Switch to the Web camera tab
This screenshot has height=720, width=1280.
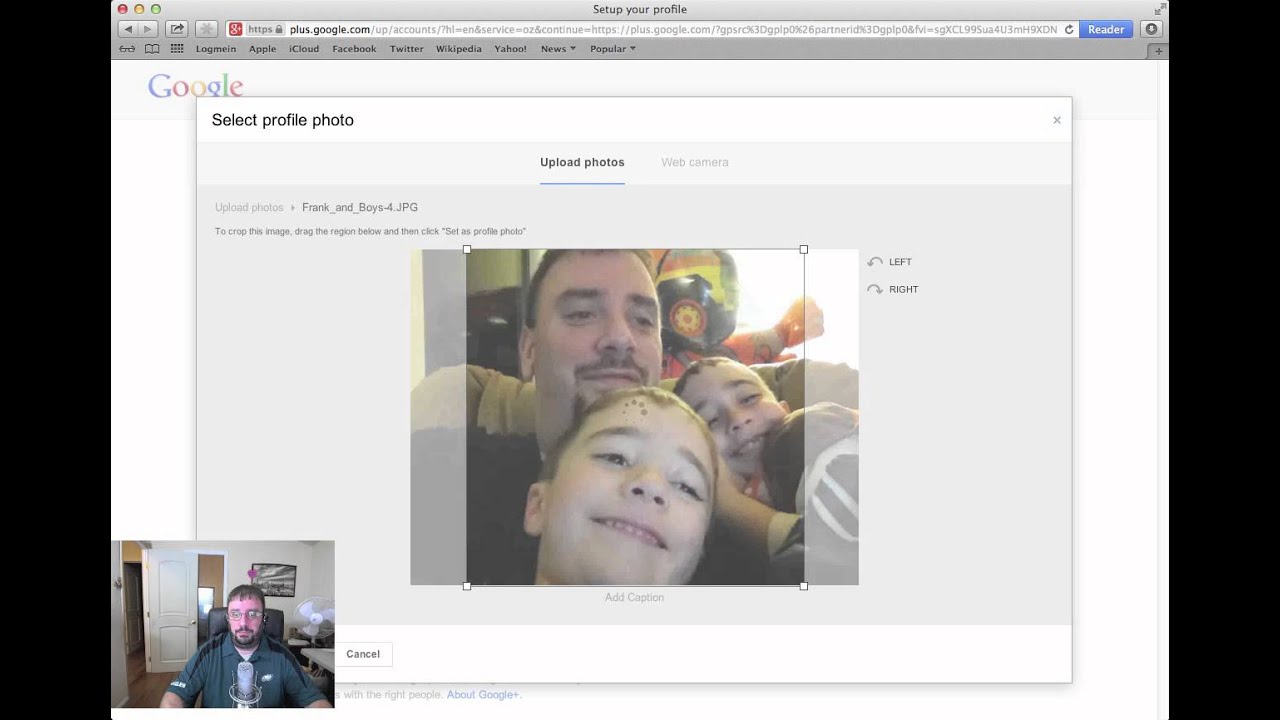pos(695,162)
